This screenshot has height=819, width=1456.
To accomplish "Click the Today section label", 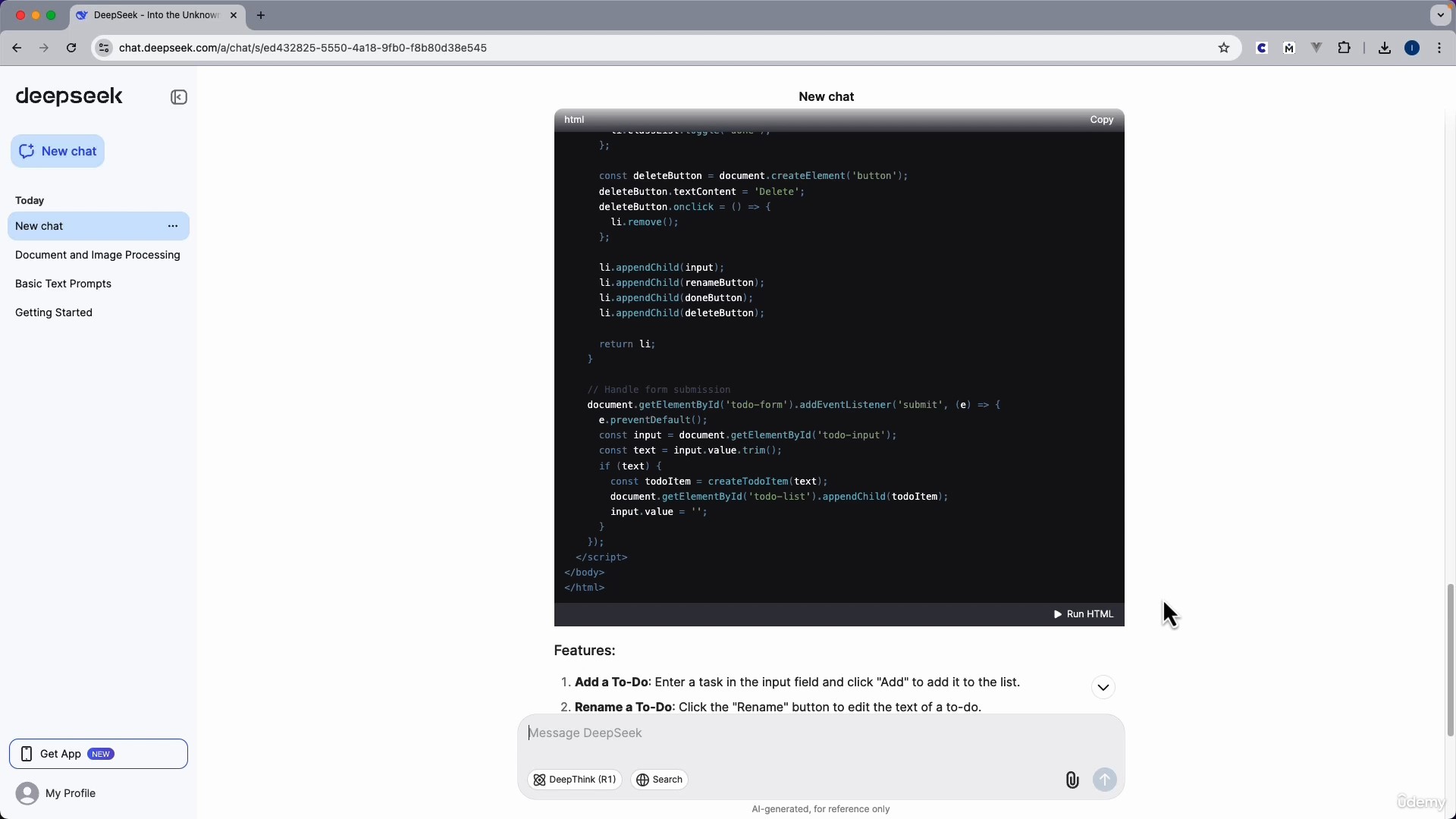I will pos(30,200).
